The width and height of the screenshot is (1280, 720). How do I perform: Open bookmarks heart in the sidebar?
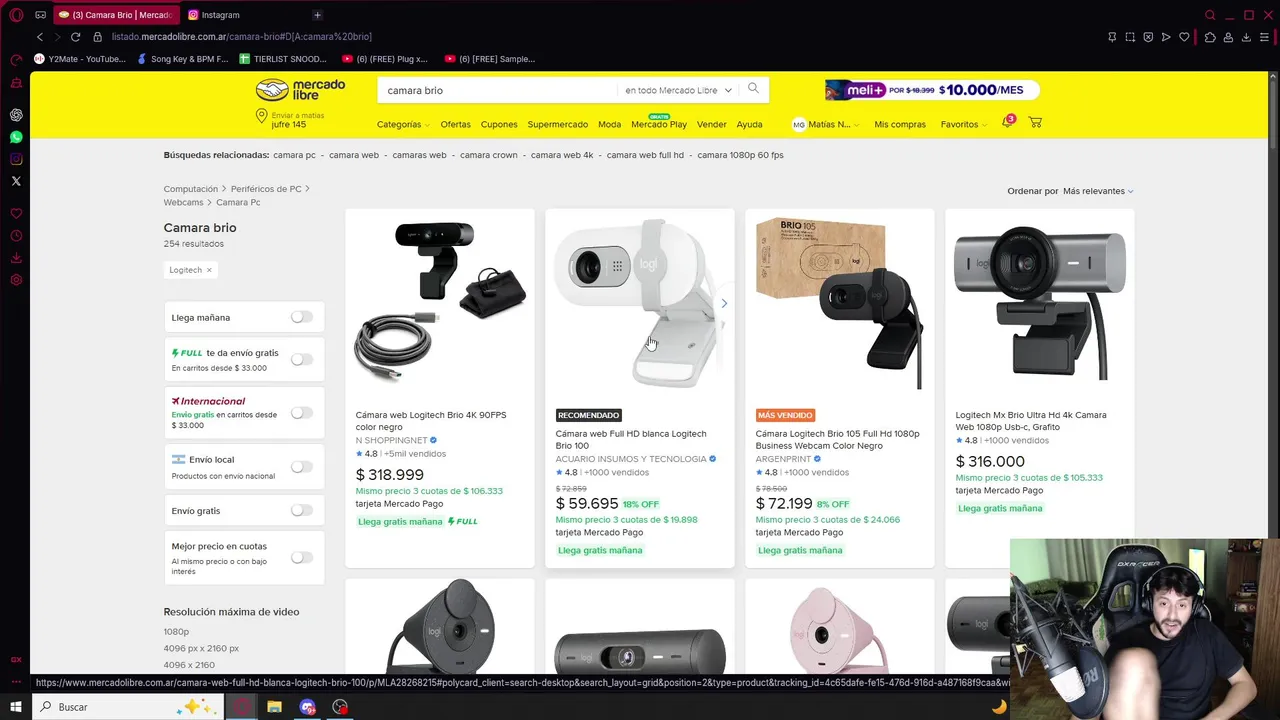coord(16,214)
